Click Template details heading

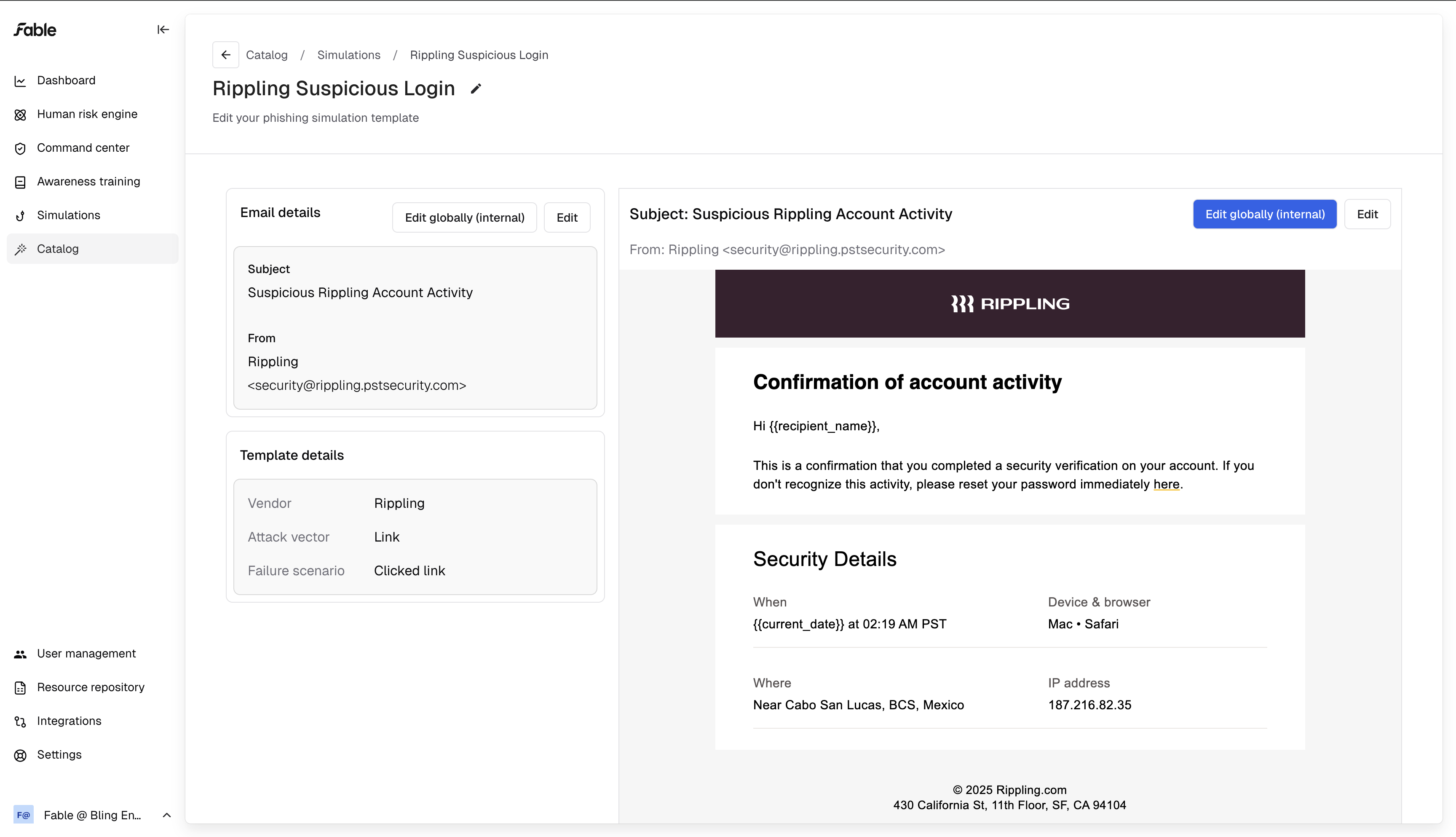pyautogui.click(x=292, y=455)
